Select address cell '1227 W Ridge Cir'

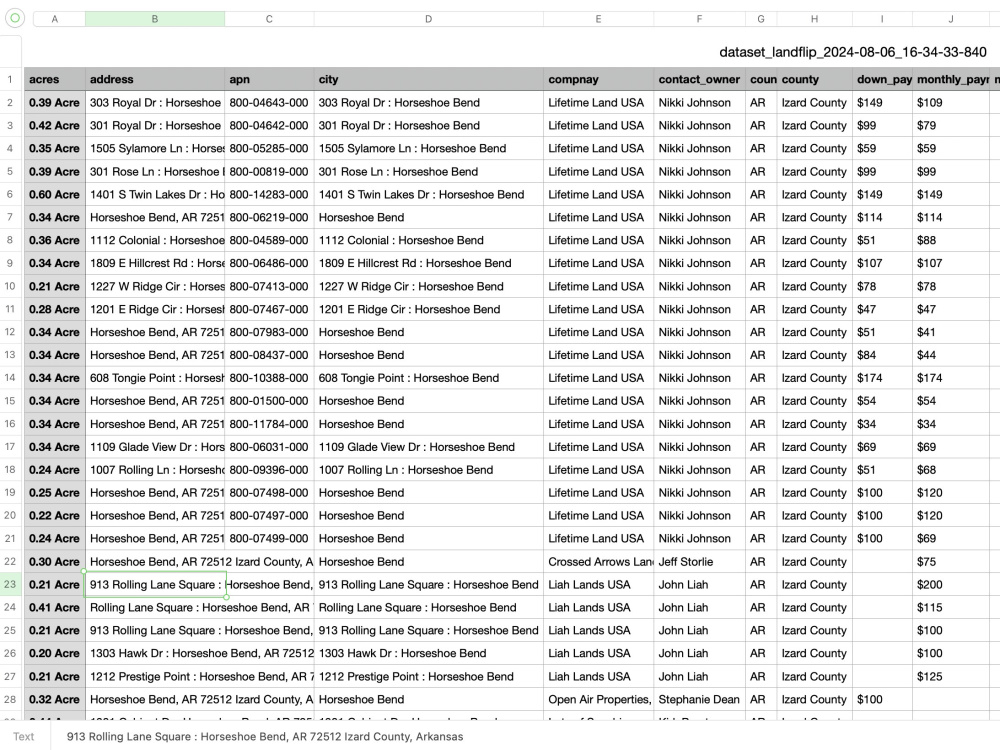(x=155, y=286)
